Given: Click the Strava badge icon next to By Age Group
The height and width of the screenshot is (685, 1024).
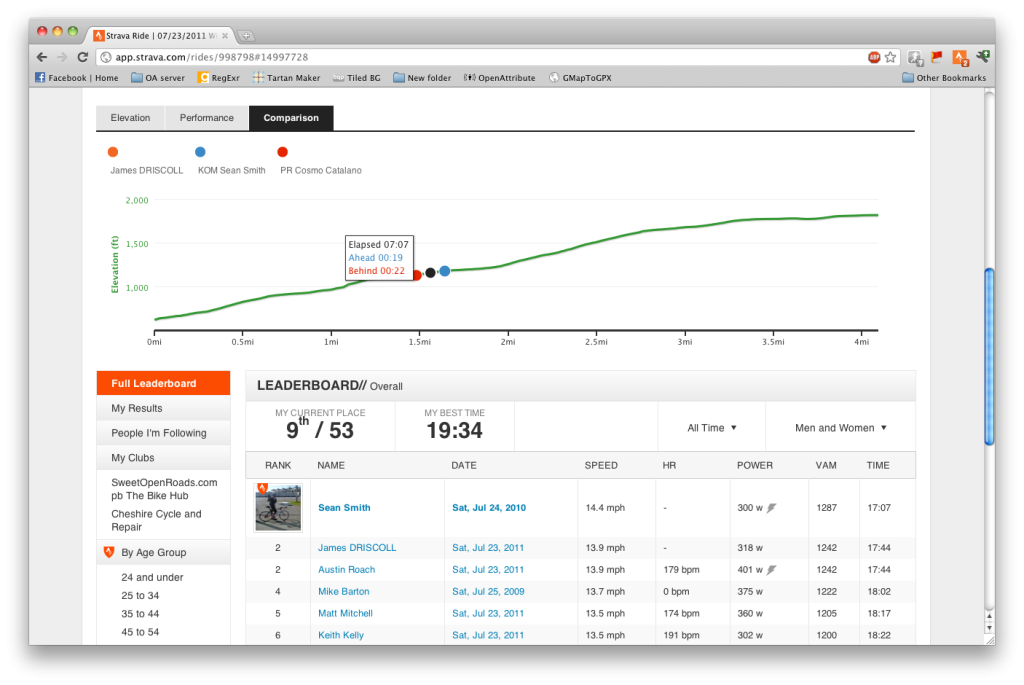Looking at the screenshot, I should pyautogui.click(x=109, y=552).
